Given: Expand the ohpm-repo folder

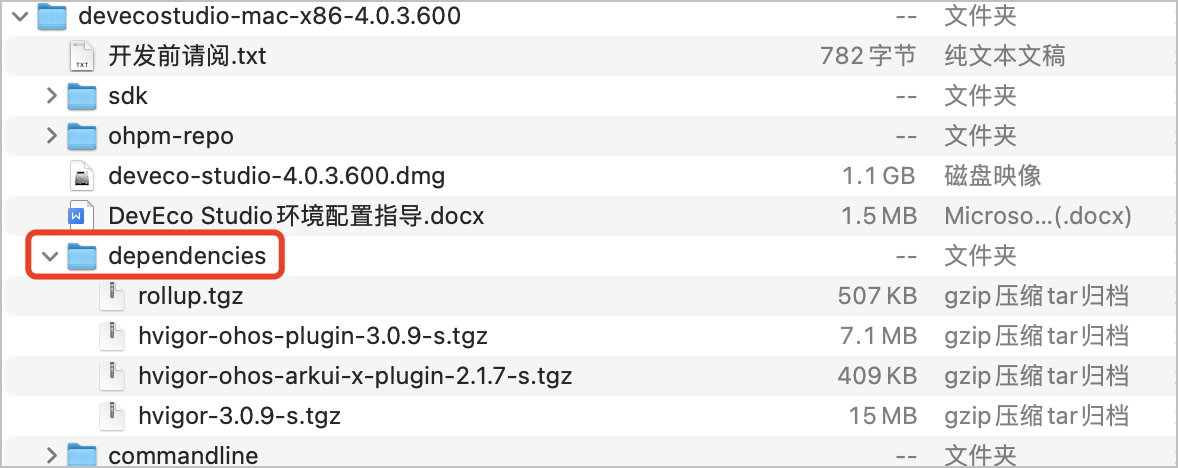Looking at the screenshot, I should pyautogui.click(x=52, y=136).
